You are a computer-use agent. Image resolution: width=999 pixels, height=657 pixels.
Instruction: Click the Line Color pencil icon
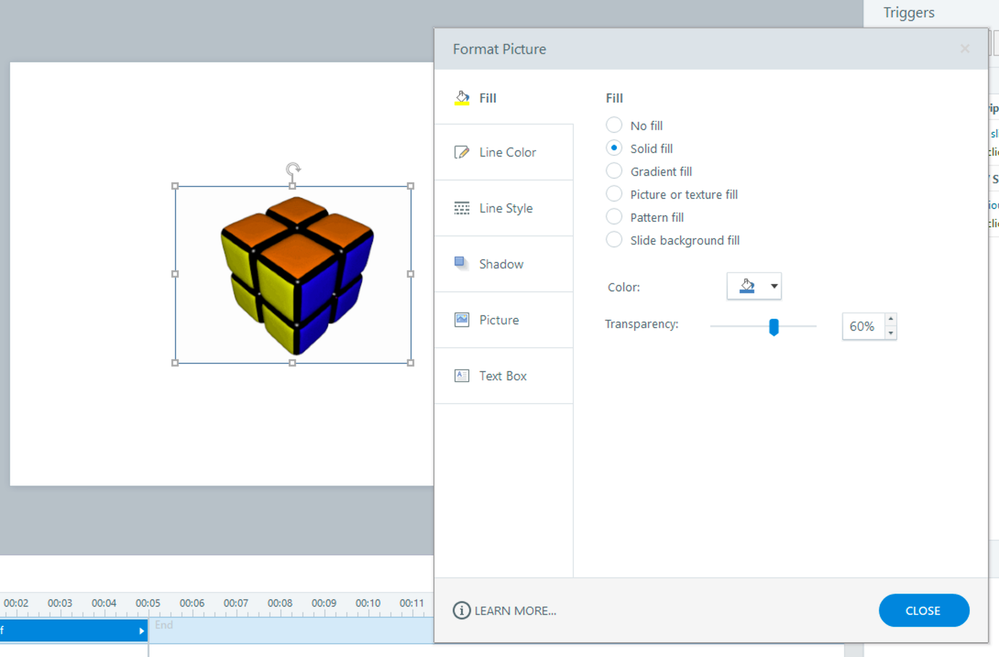(462, 152)
